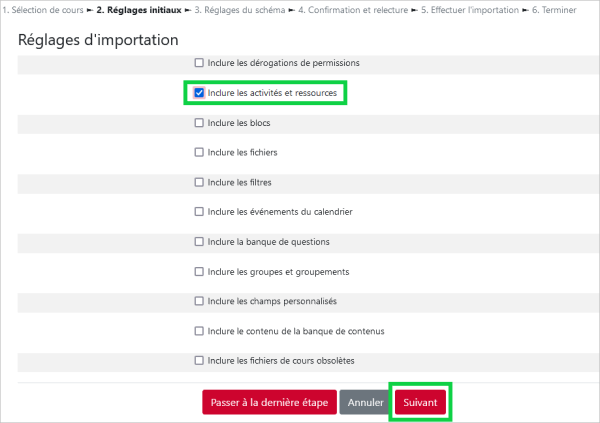Select step 2. Réglages initiaux
This screenshot has height=423, width=600.
[x=139, y=10]
